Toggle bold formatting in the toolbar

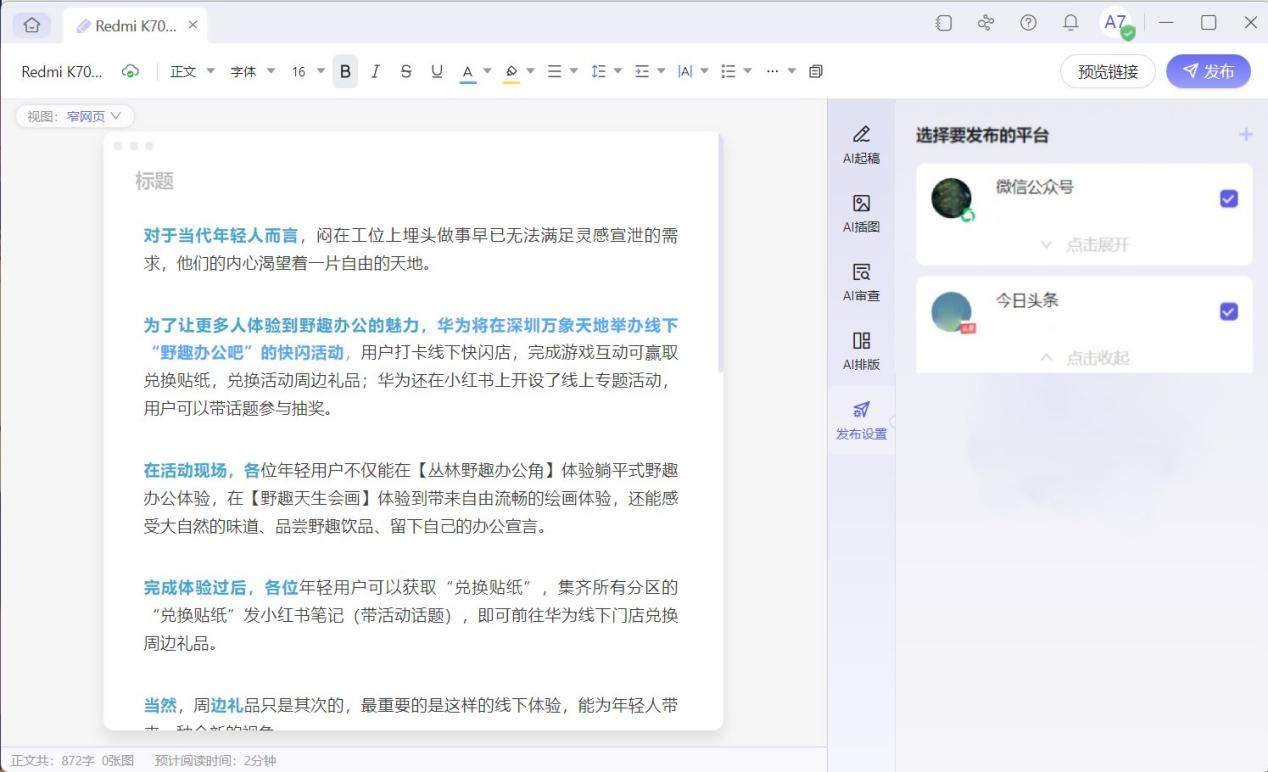point(344,71)
